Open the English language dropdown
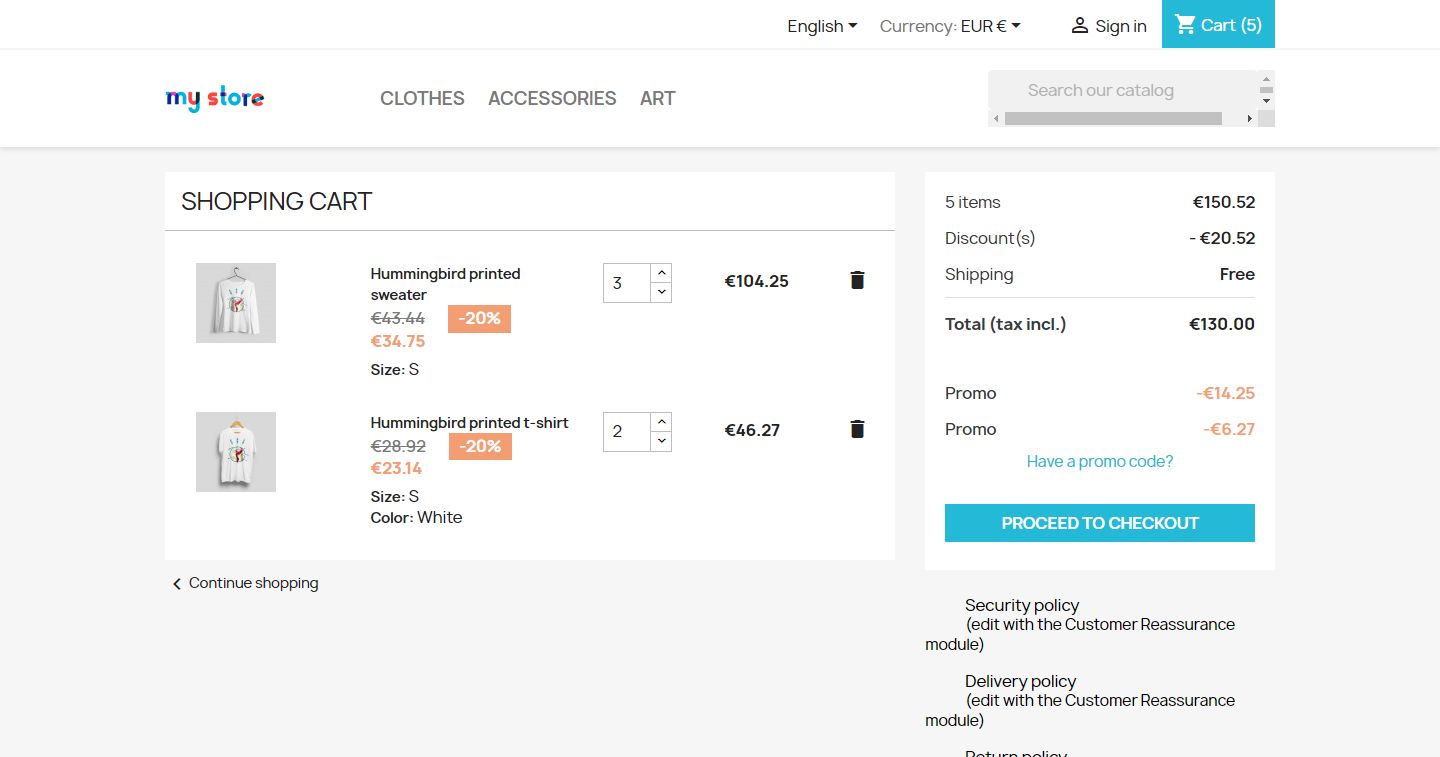 point(822,26)
